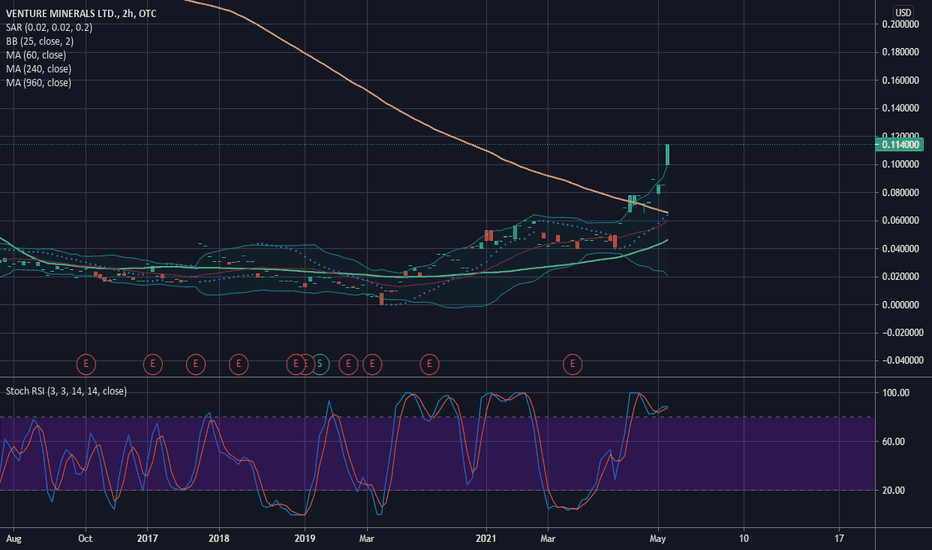The height and width of the screenshot is (550, 932).
Task: Click the last E marker after Mar 2021
Action: [x=572, y=364]
